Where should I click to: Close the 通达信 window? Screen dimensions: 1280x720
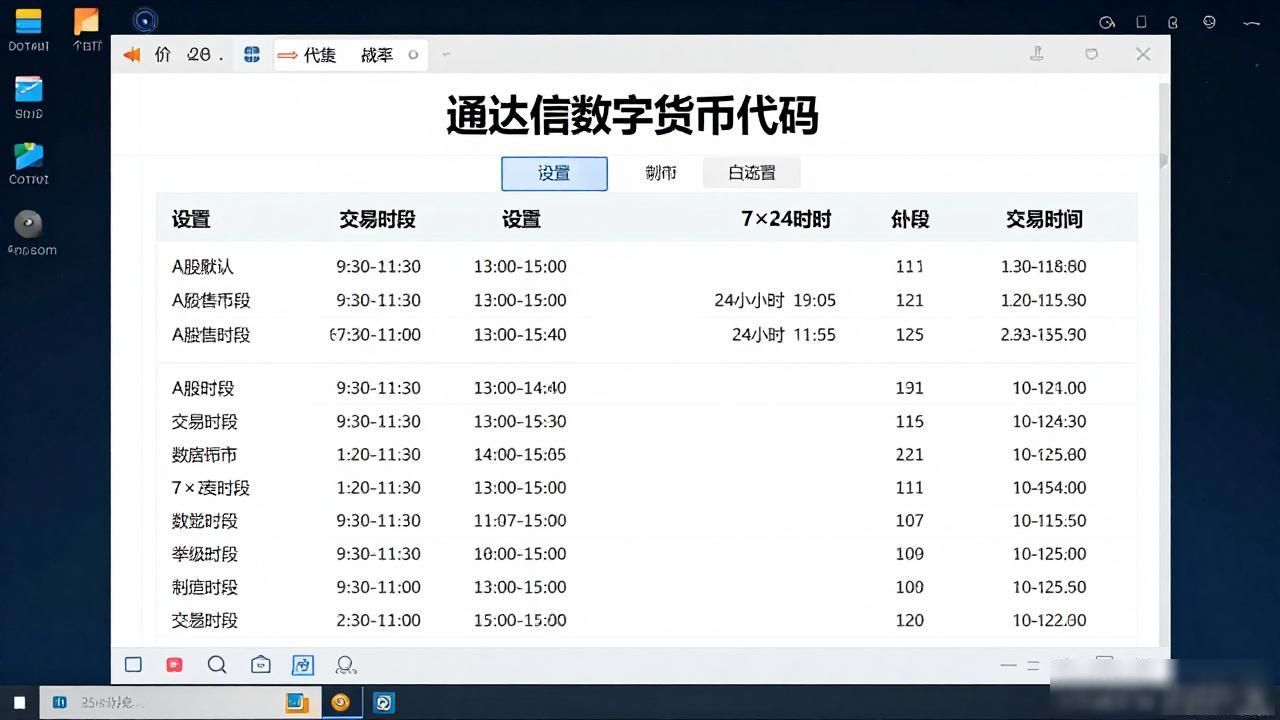1143,54
